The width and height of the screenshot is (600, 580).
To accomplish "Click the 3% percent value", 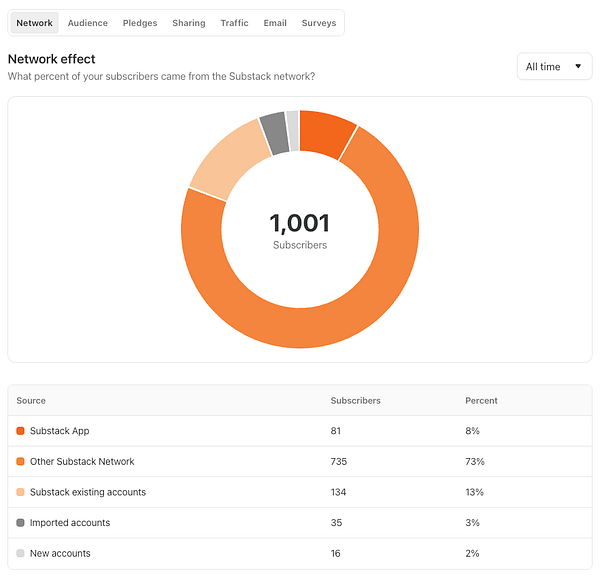I will click(473, 523).
